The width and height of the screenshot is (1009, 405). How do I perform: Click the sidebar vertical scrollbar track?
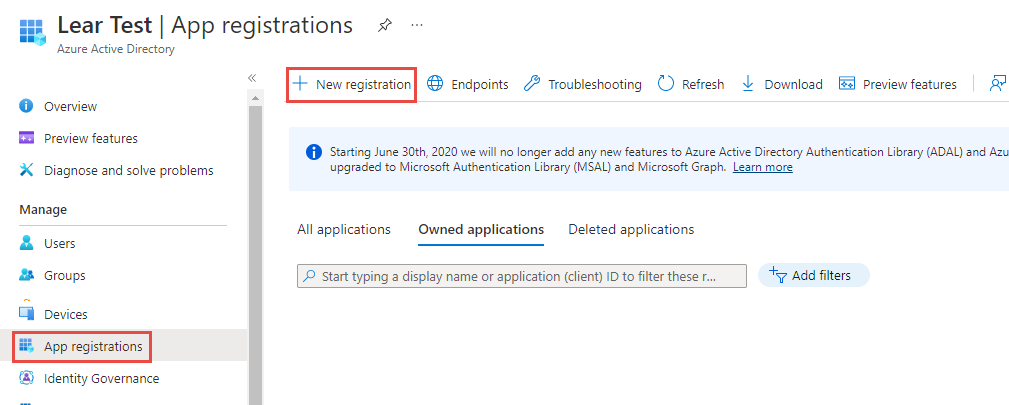[255, 256]
